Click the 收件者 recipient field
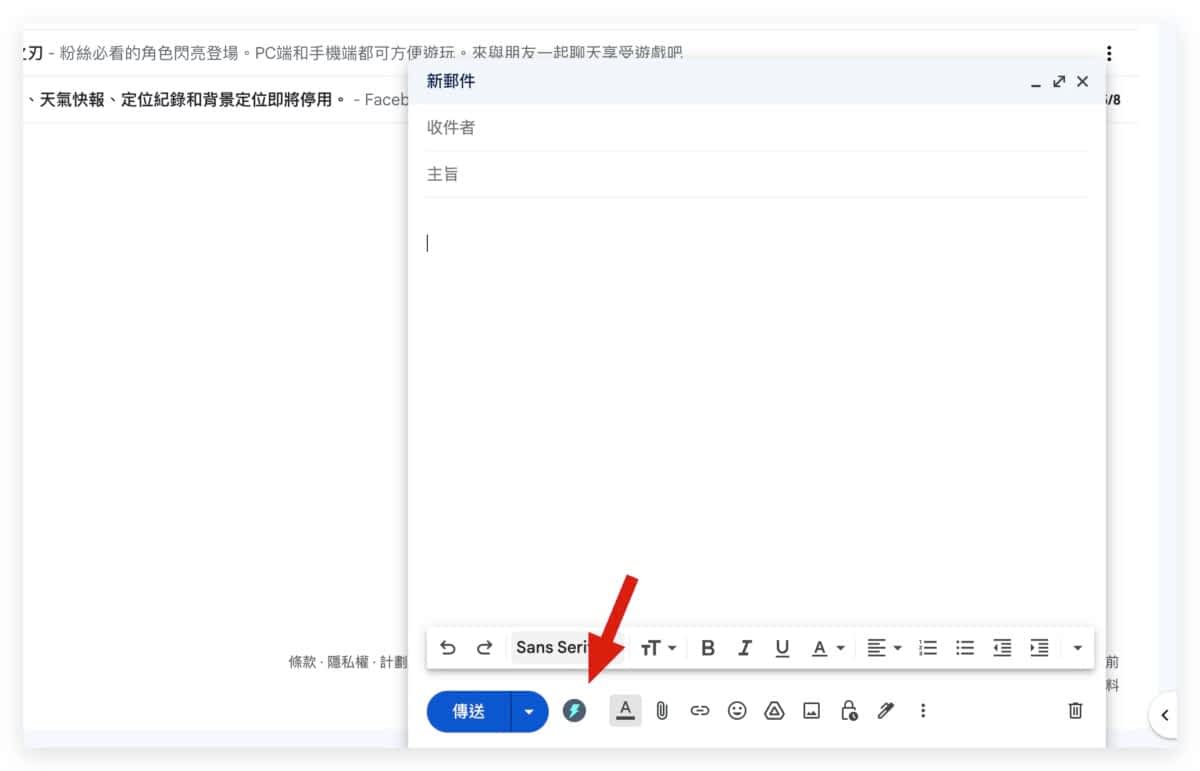 point(757,128)
